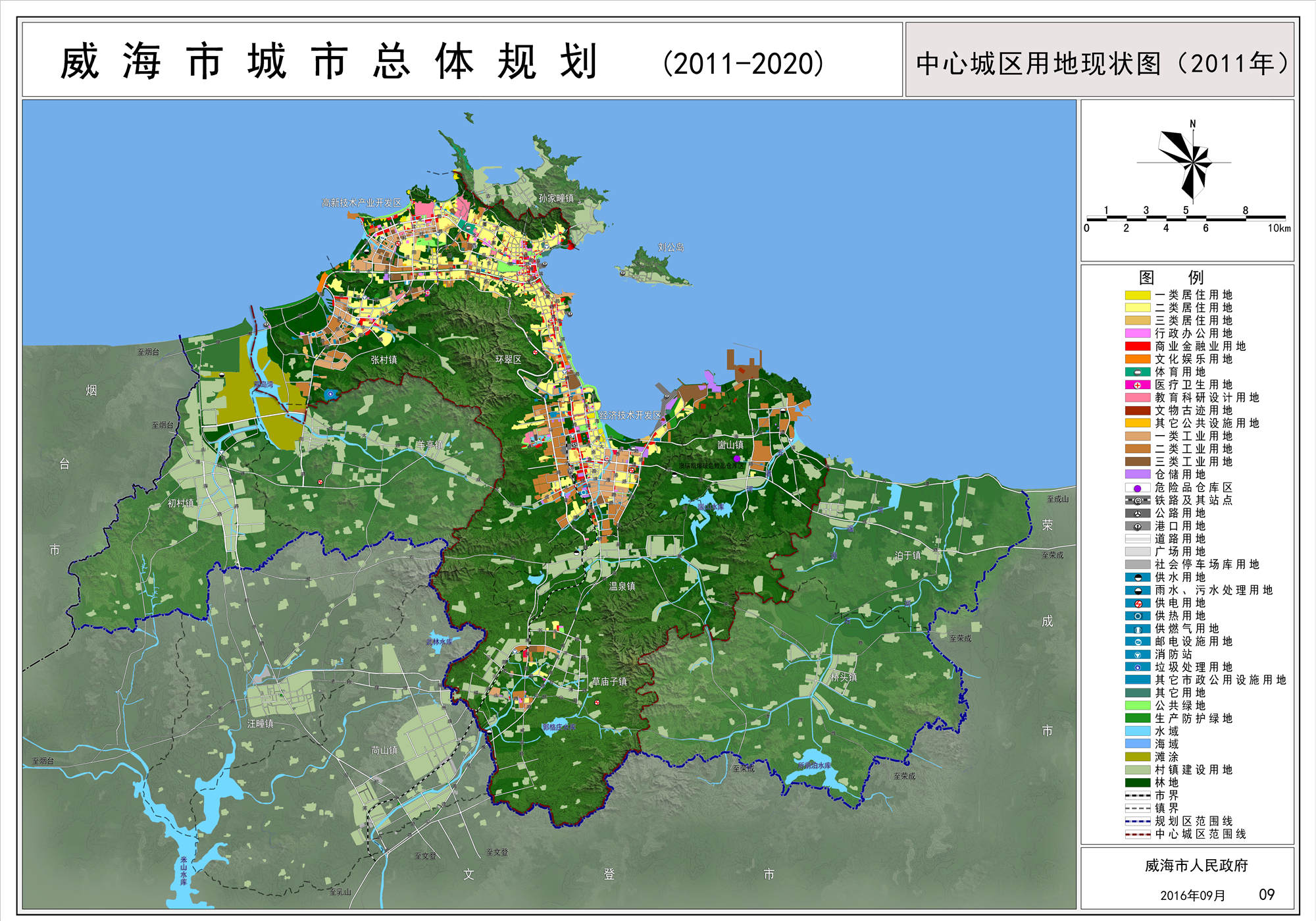This screenshot has height=921, width=1316.
Task: Click the 供燃气用地 legend symbol
Action: [x=1137, y=629]
